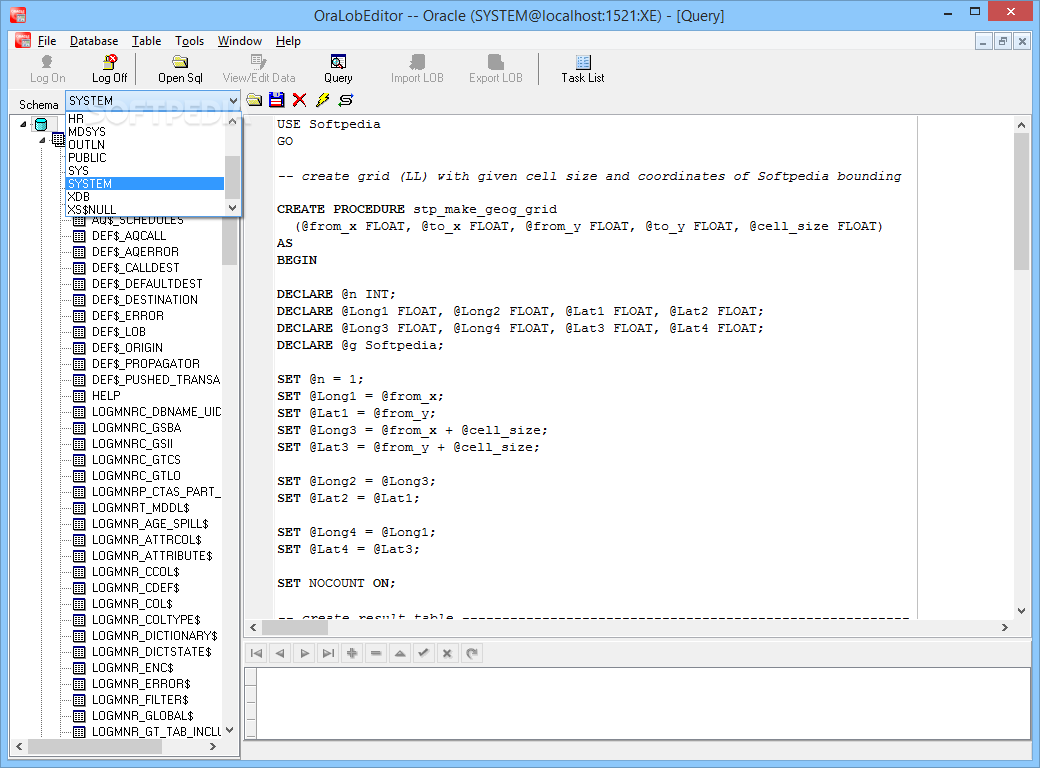The height and width of the screenshot is (768, 1040).
Task: Click the Export LOB toolbar icon
Action: (495, 69)
